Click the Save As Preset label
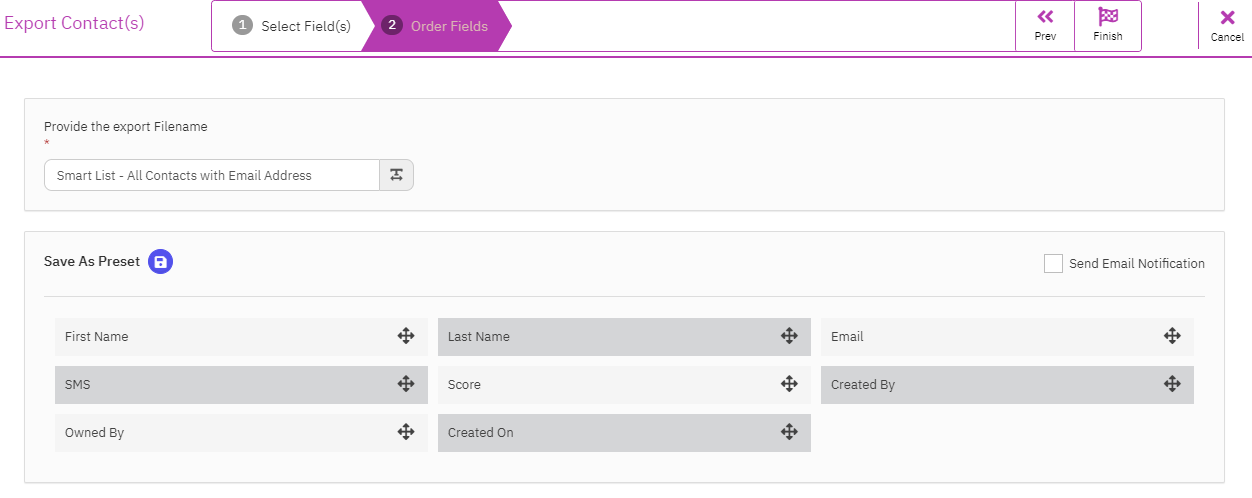The width and height of the screenshot is (1252, 498). [92, 261]
